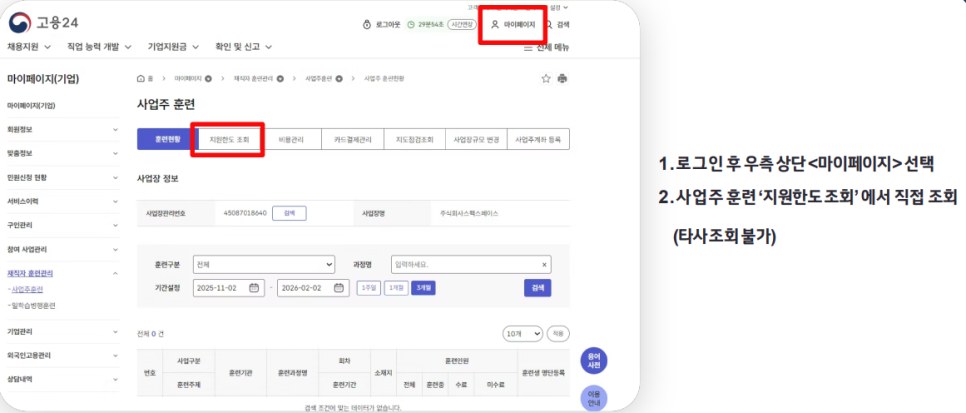
Task: Add page to favorites with star icon
Action: pos(546,78)
